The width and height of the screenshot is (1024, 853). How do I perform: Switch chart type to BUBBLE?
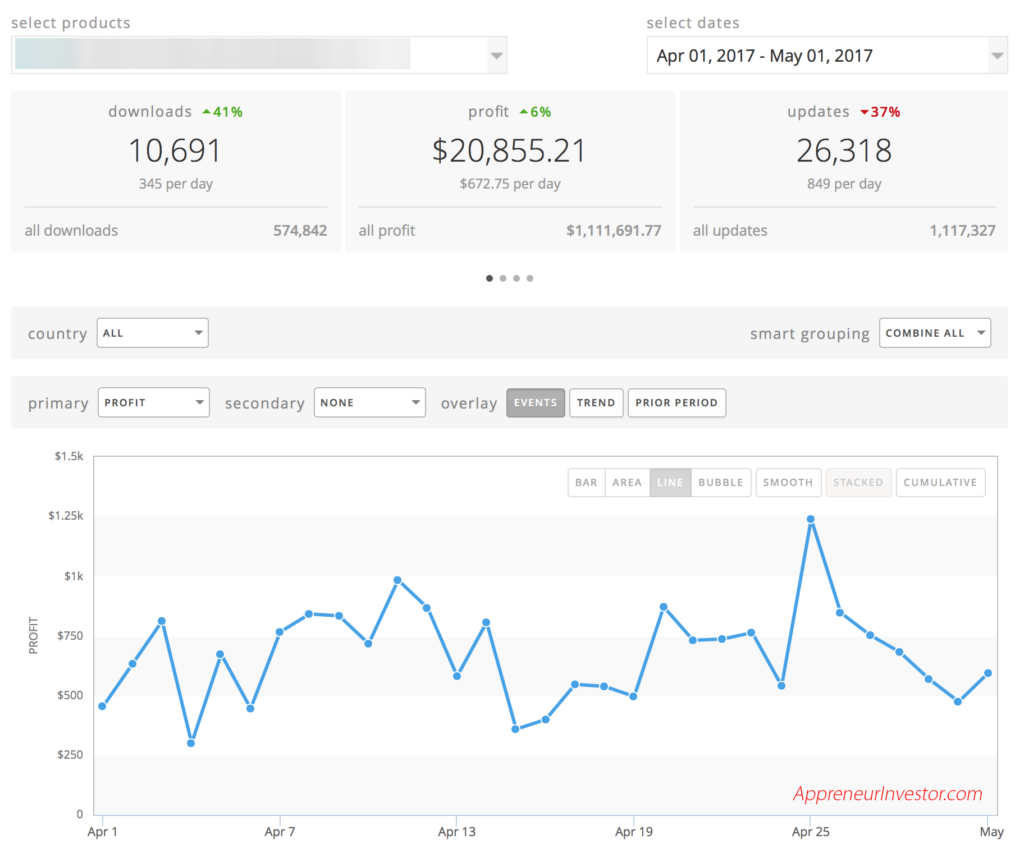click(x=721, y=482)
